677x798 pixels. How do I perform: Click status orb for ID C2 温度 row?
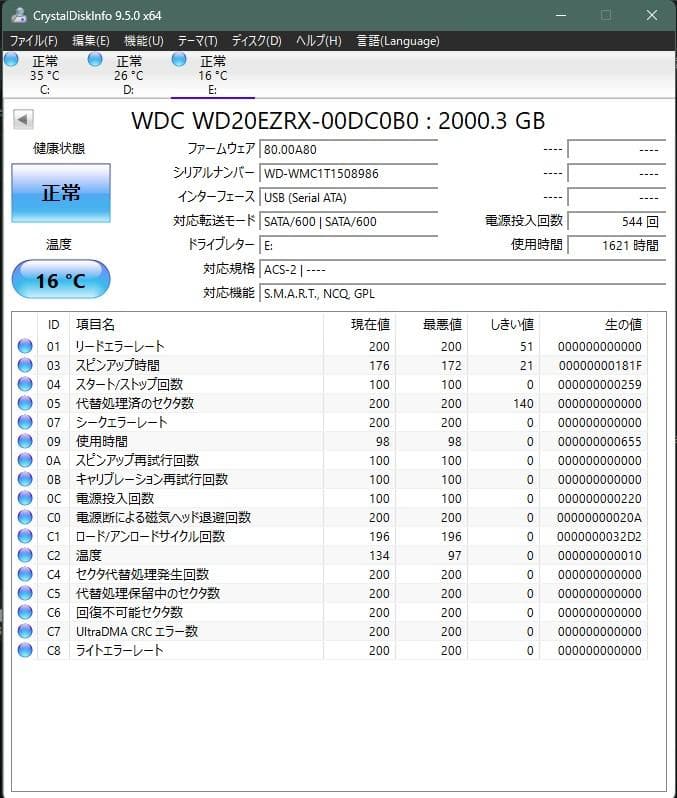coord(25,555)
